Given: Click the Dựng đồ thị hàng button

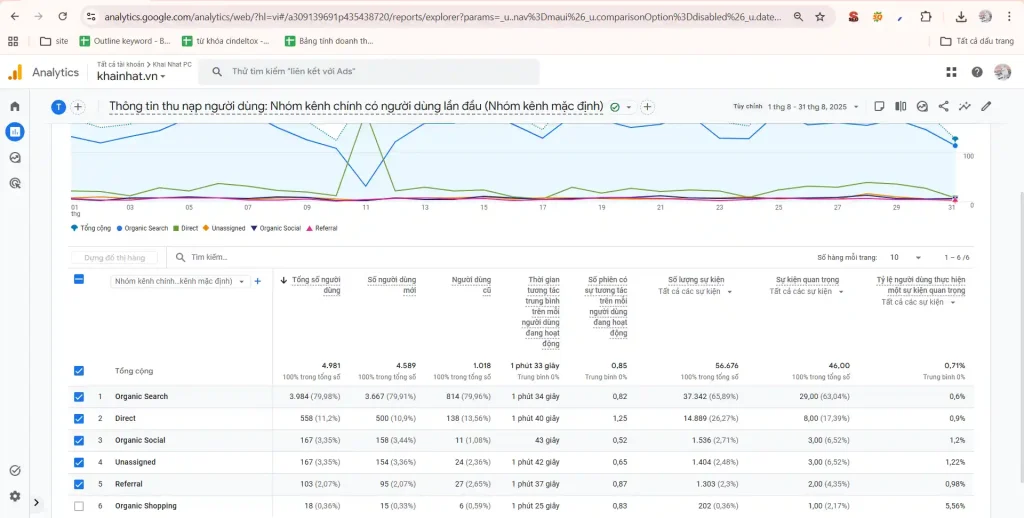Looking at the screenshot, I should 115,257.
